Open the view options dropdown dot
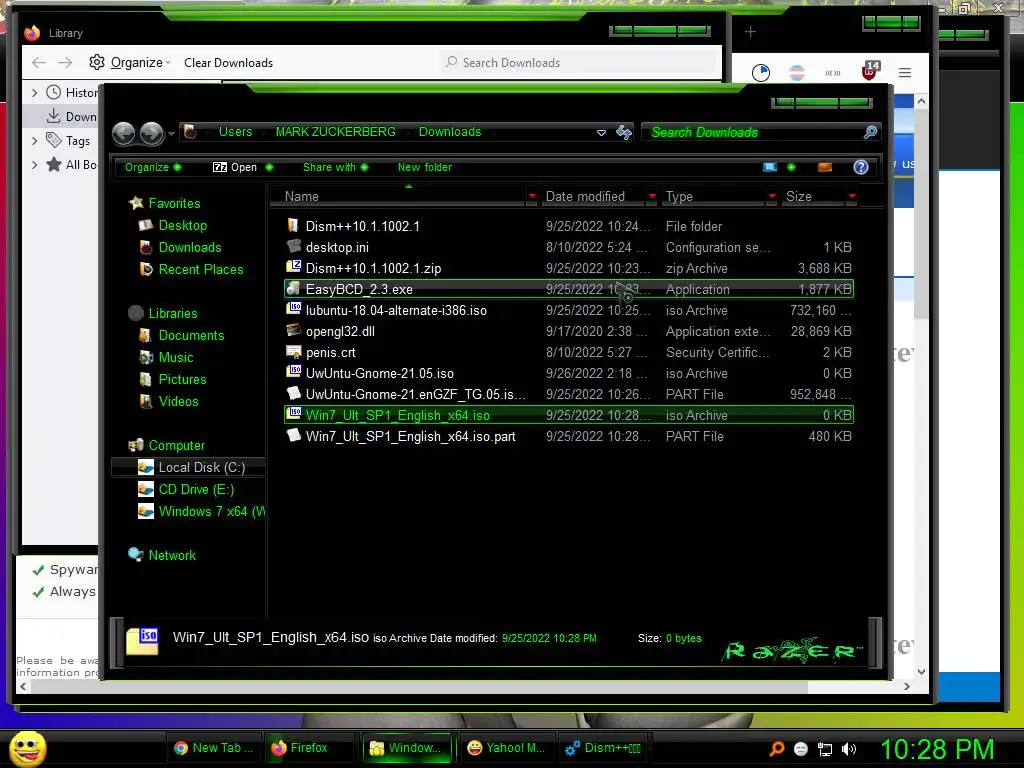The width and height of the screenshot is (1024, 768). point(792,167)
